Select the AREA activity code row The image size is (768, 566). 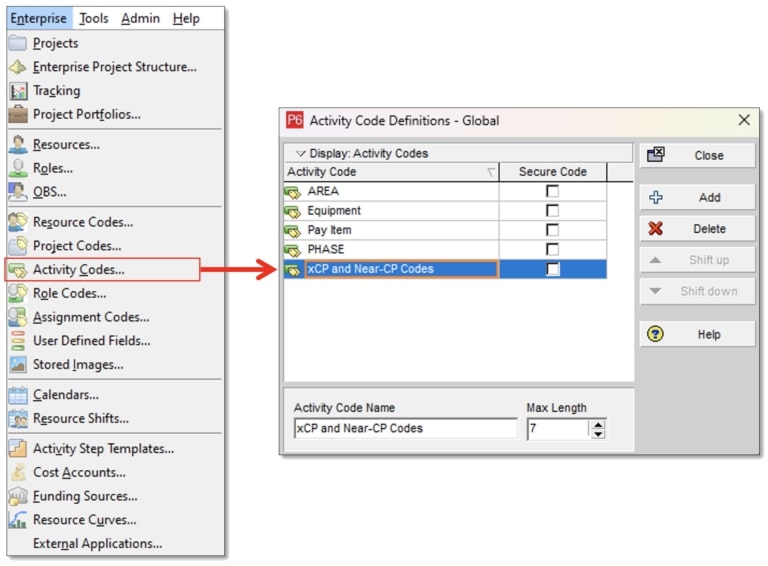click(445, 191)
